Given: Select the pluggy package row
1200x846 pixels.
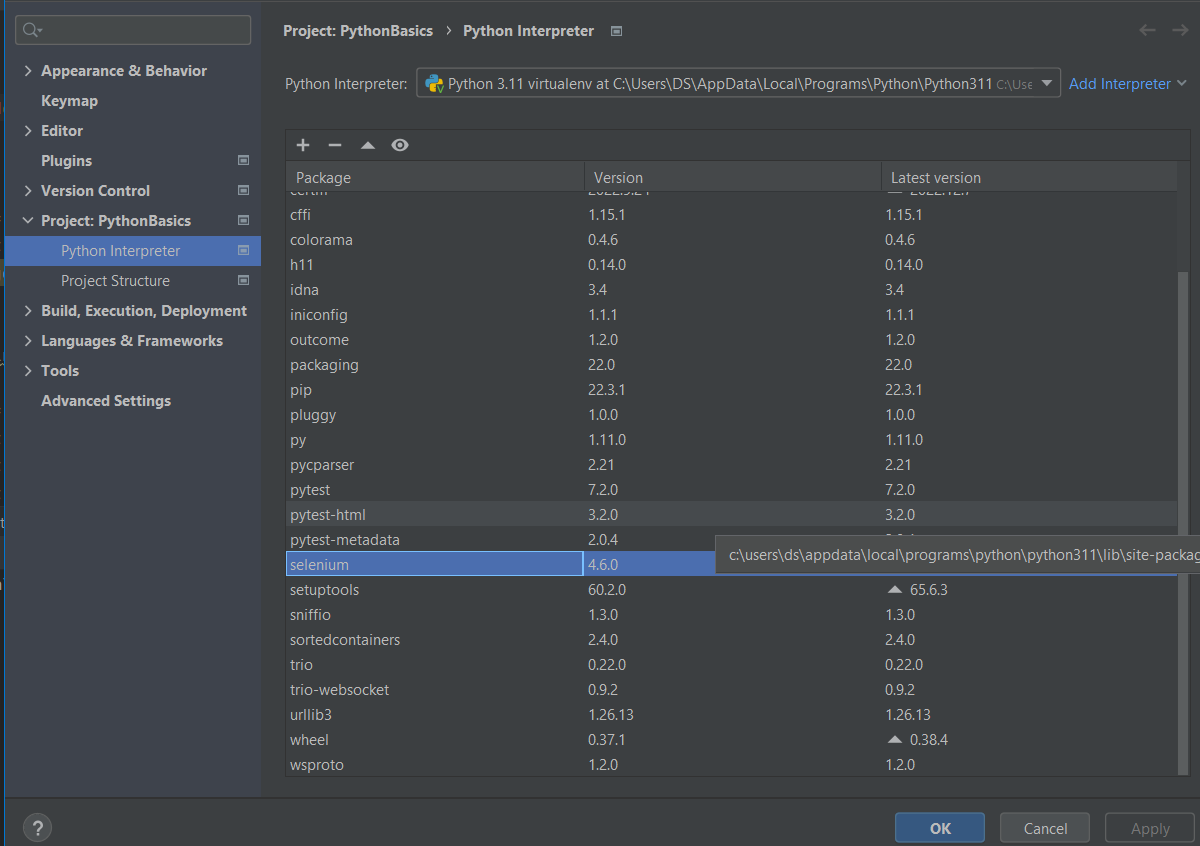Looking at the screenshot, I should 730,415.
